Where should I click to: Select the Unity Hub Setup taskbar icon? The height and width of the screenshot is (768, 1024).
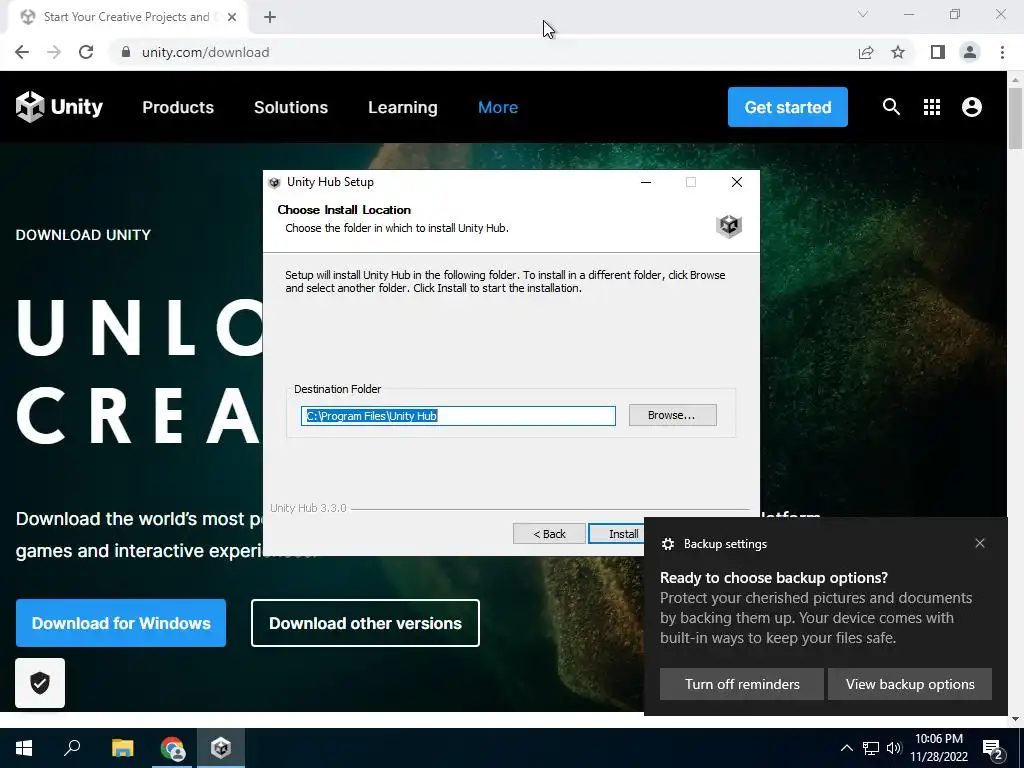coord(221,748)
